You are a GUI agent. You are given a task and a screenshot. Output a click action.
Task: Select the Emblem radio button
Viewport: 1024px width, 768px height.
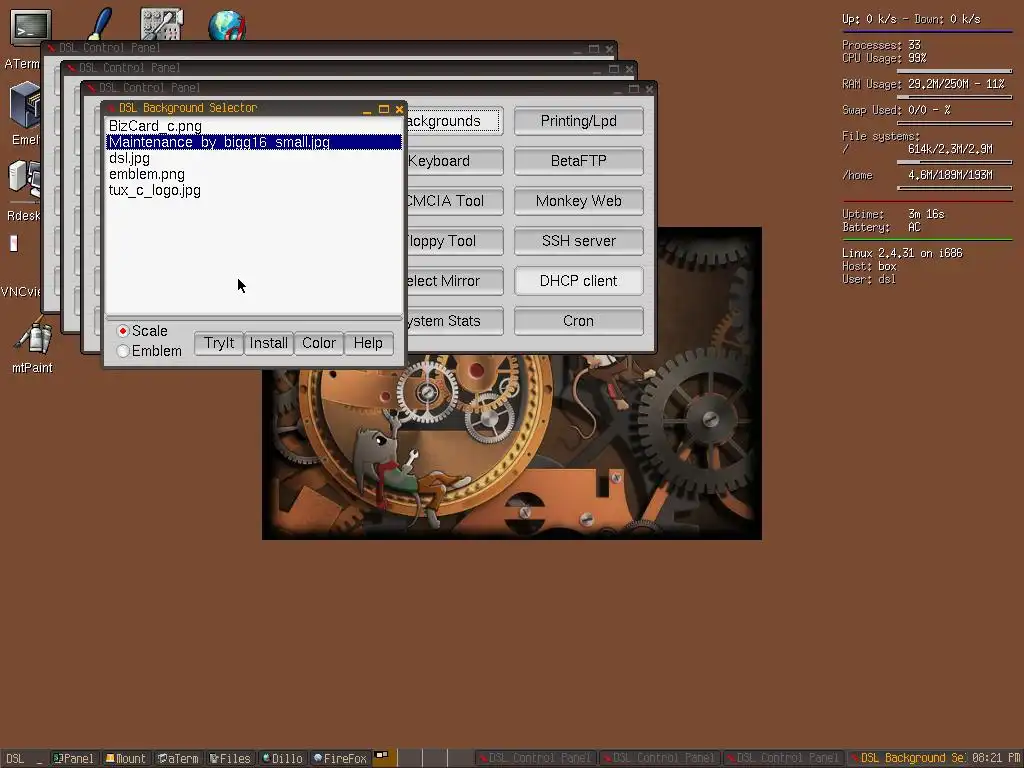point(123,351)
